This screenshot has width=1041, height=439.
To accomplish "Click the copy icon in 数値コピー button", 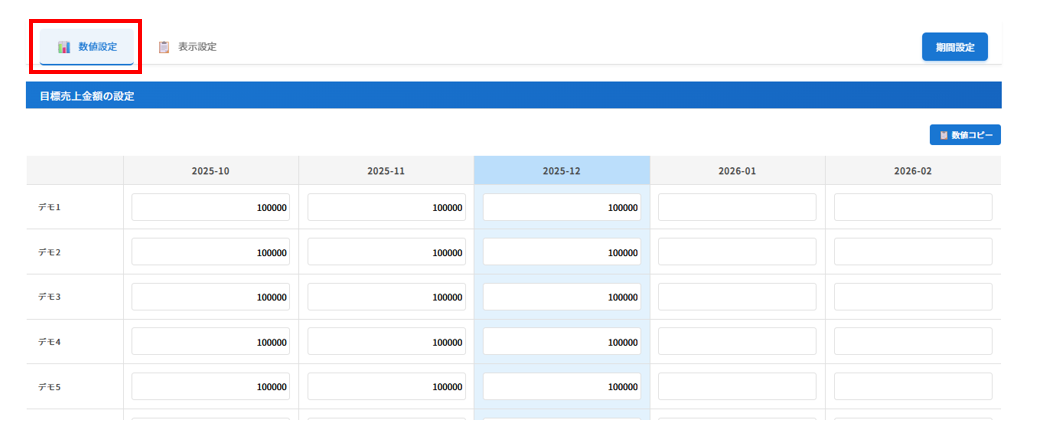I will [943, 135].
